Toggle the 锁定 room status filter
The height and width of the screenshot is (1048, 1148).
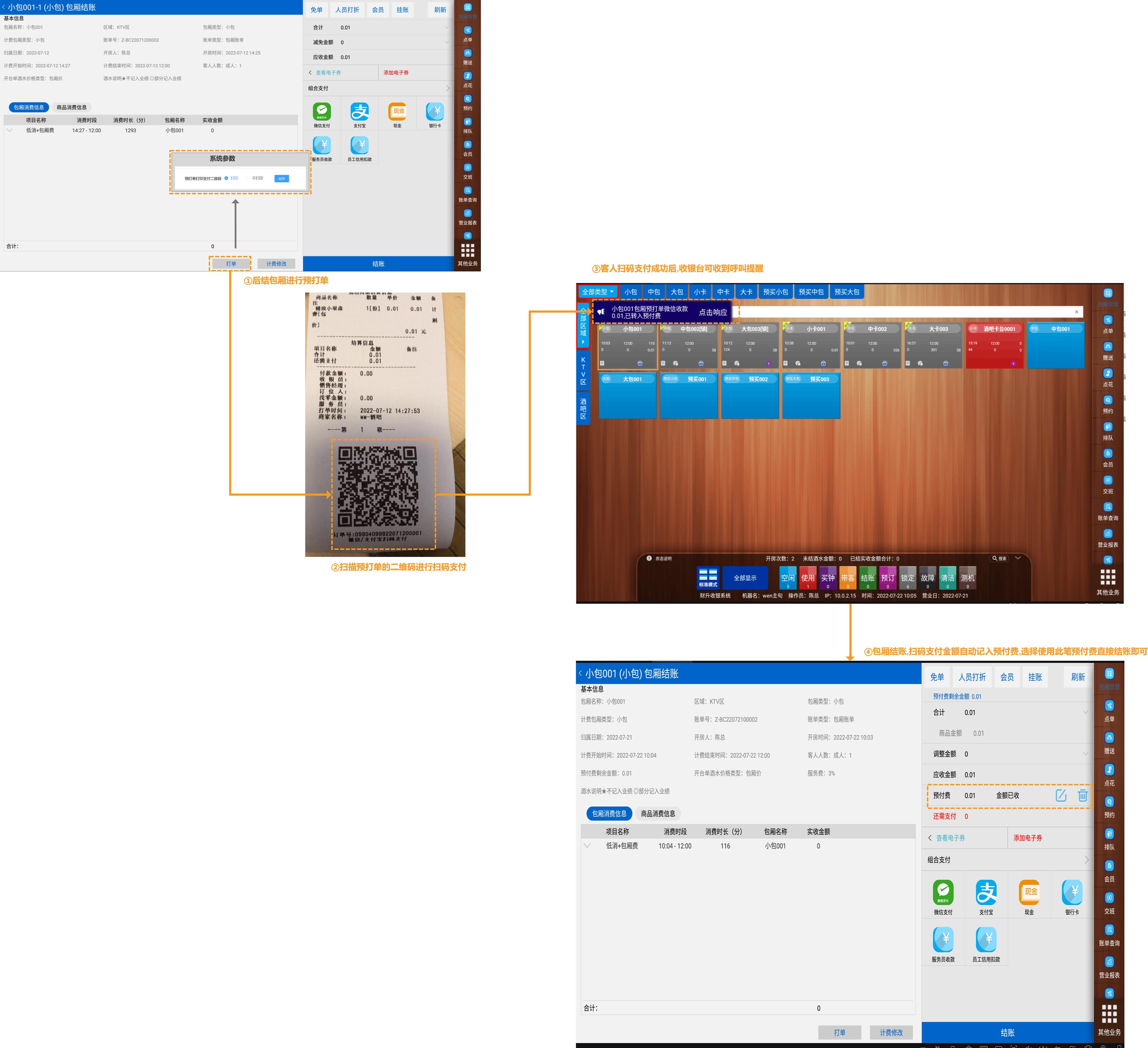pos(907,578)
